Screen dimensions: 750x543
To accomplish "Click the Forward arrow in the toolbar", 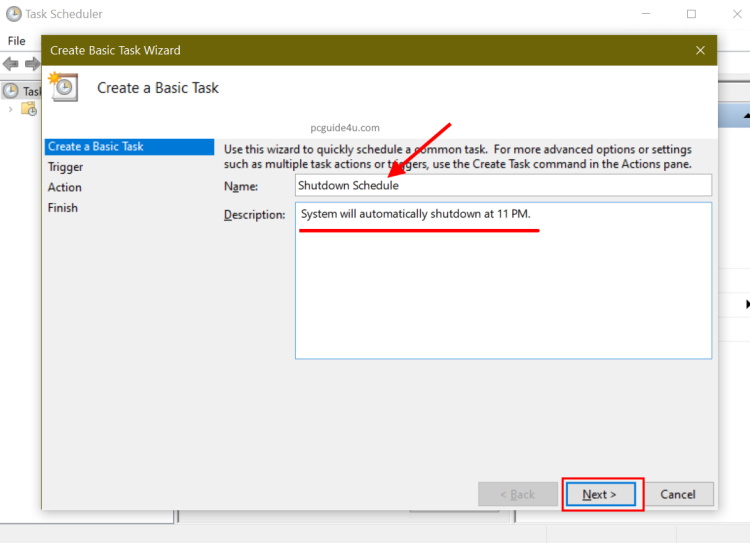I will [31, 64].
